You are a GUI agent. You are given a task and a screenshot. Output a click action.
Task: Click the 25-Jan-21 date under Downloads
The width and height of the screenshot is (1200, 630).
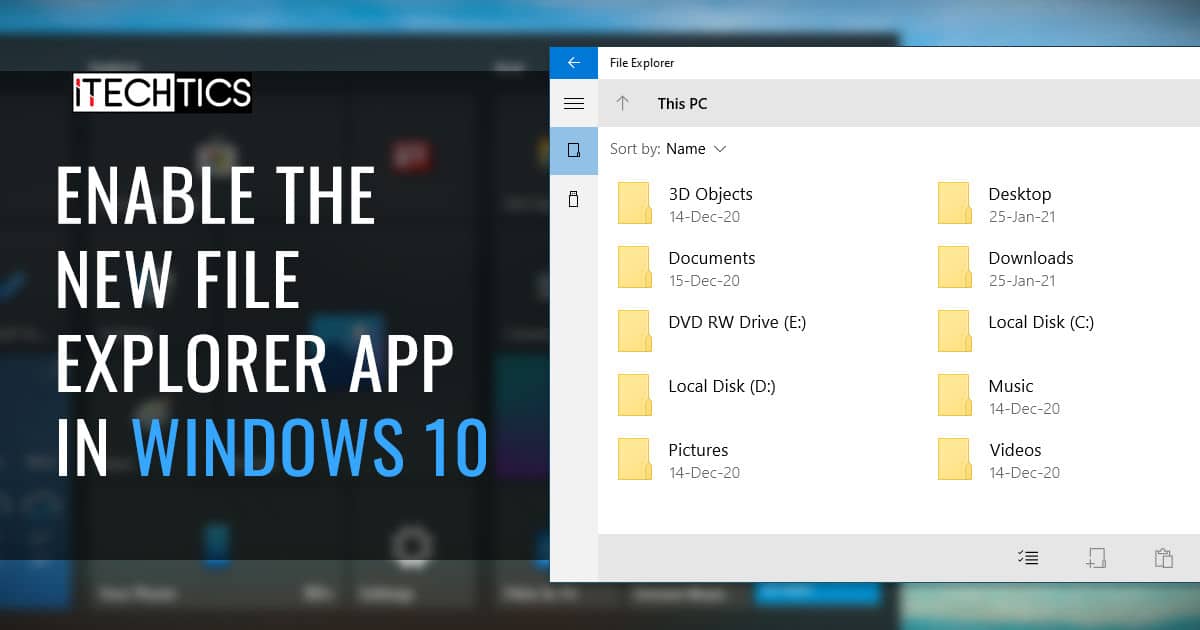(1022, 281)
